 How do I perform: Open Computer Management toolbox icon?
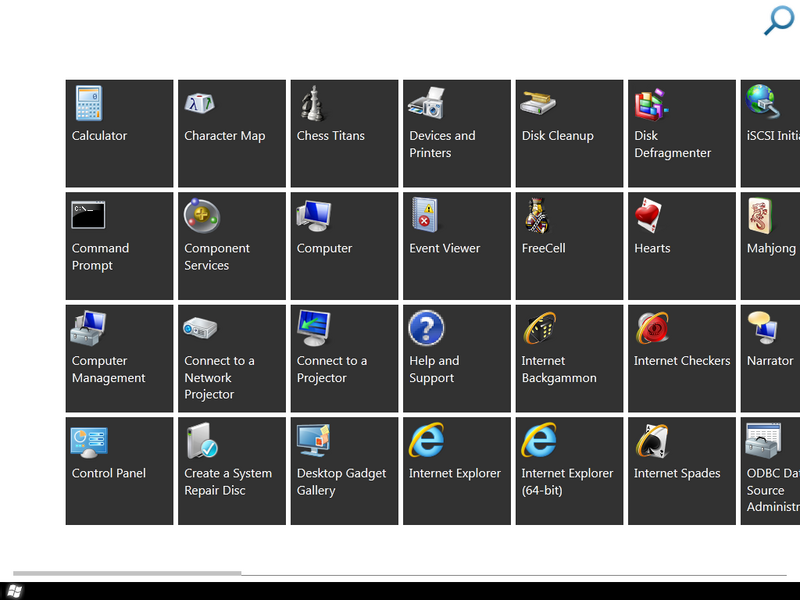point(88,328)
